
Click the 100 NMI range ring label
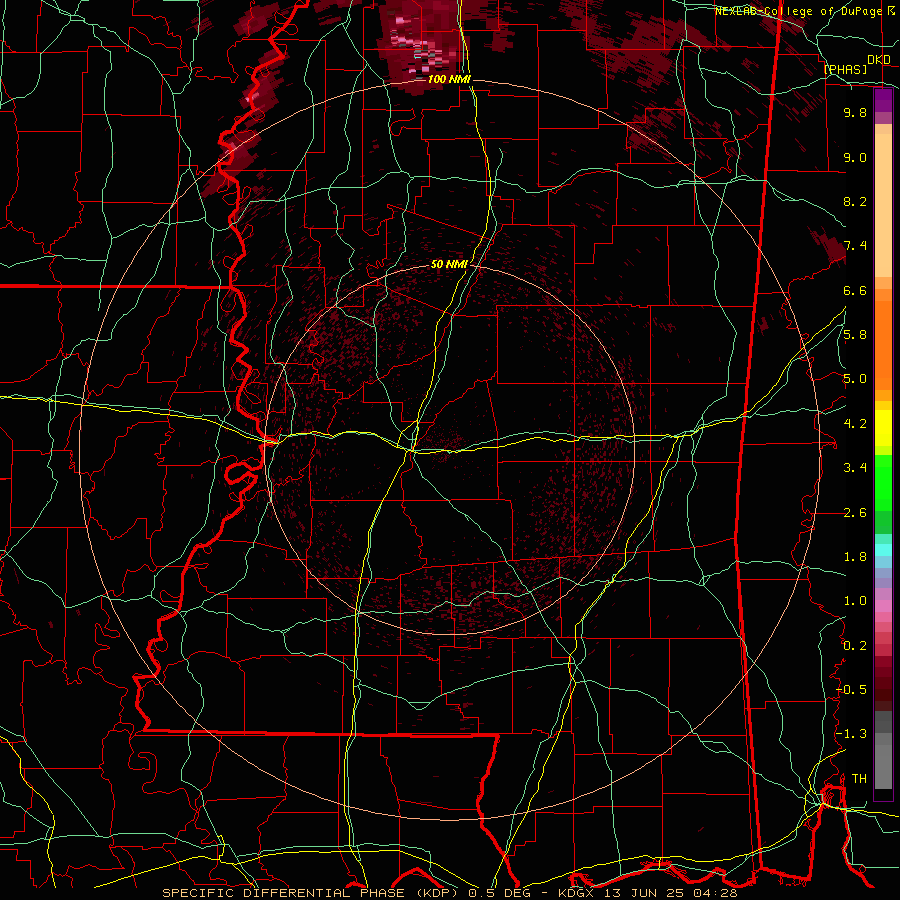(x=449, y=79)
